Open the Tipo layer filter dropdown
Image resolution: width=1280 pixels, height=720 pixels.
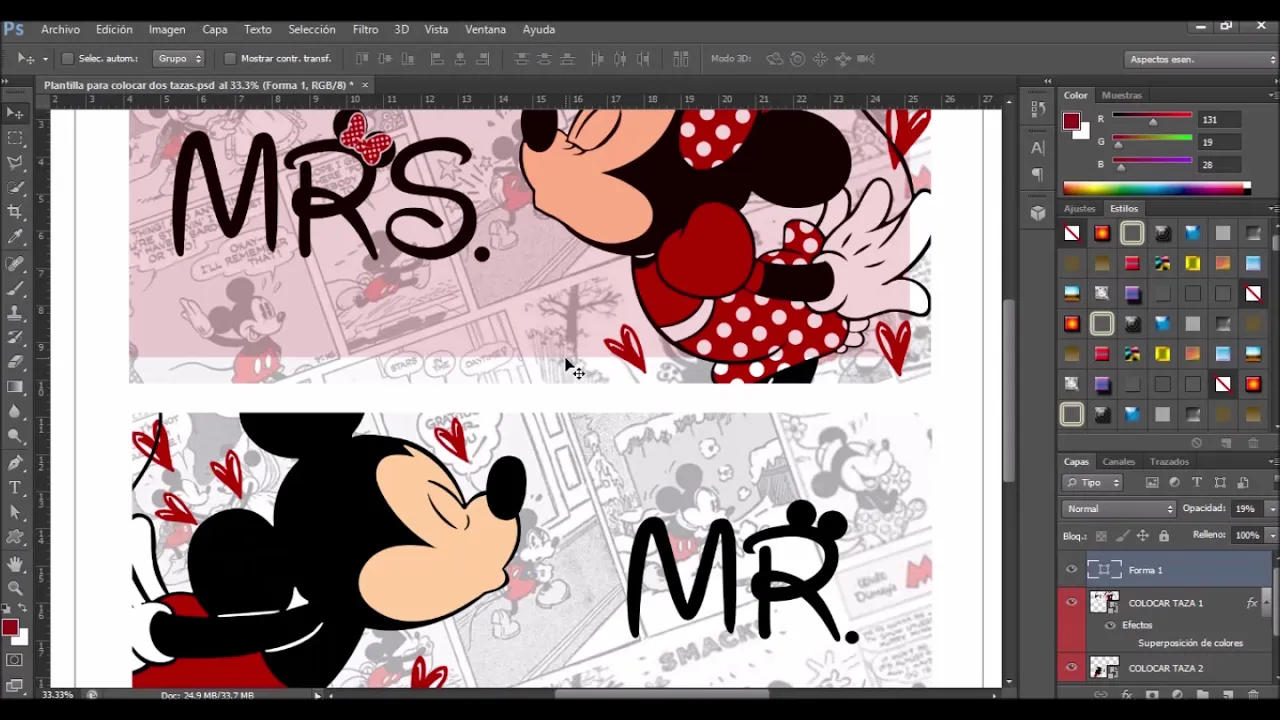coord(1093,483)
